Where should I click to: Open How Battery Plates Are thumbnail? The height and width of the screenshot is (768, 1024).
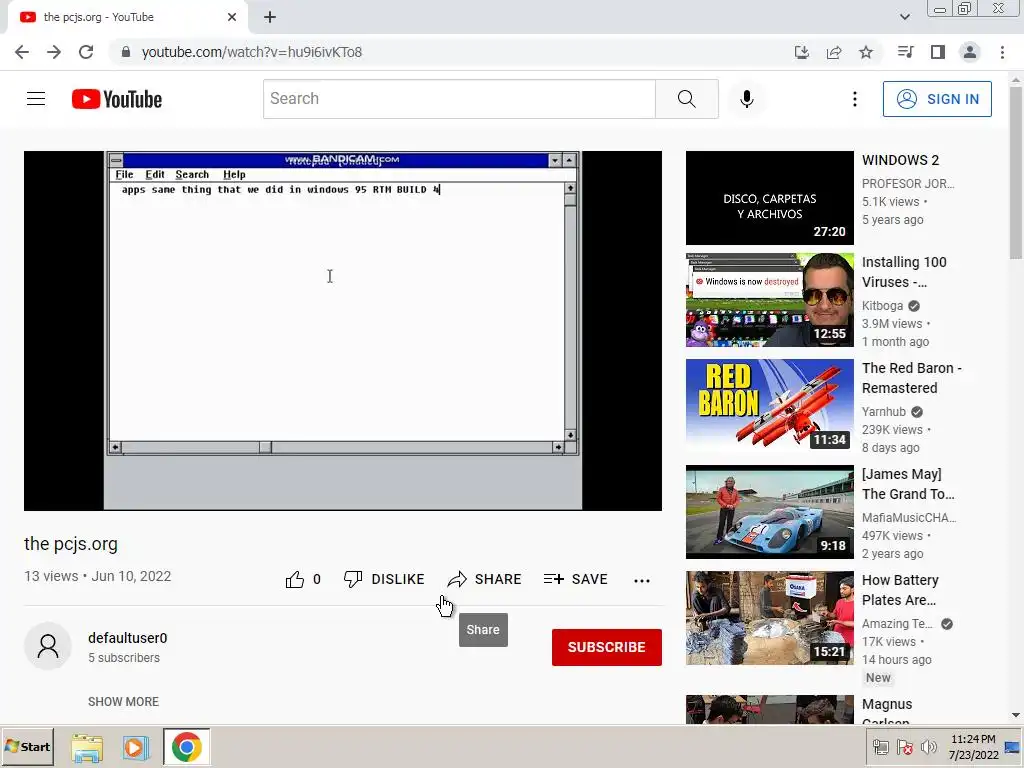[x=769, y=618]
